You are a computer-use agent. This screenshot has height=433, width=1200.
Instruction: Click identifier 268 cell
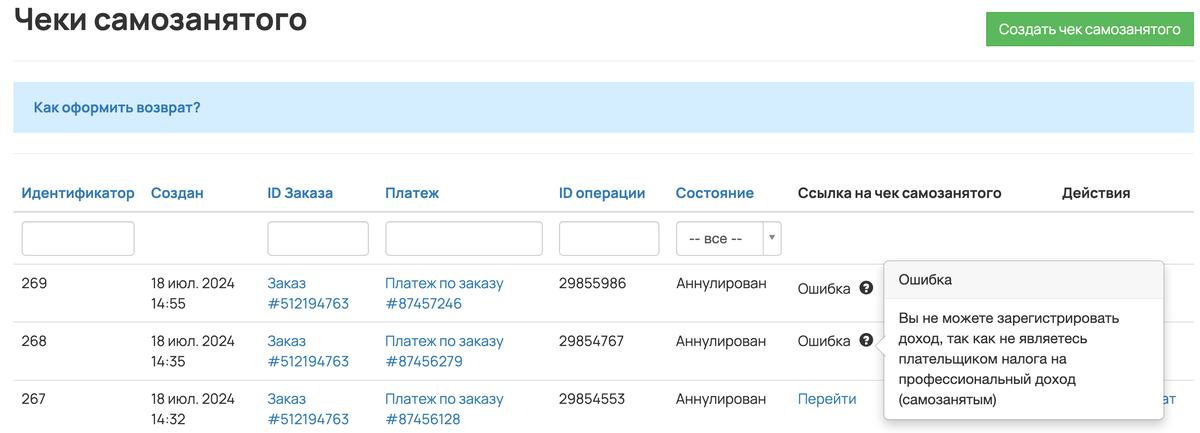(x=34, y=341)
